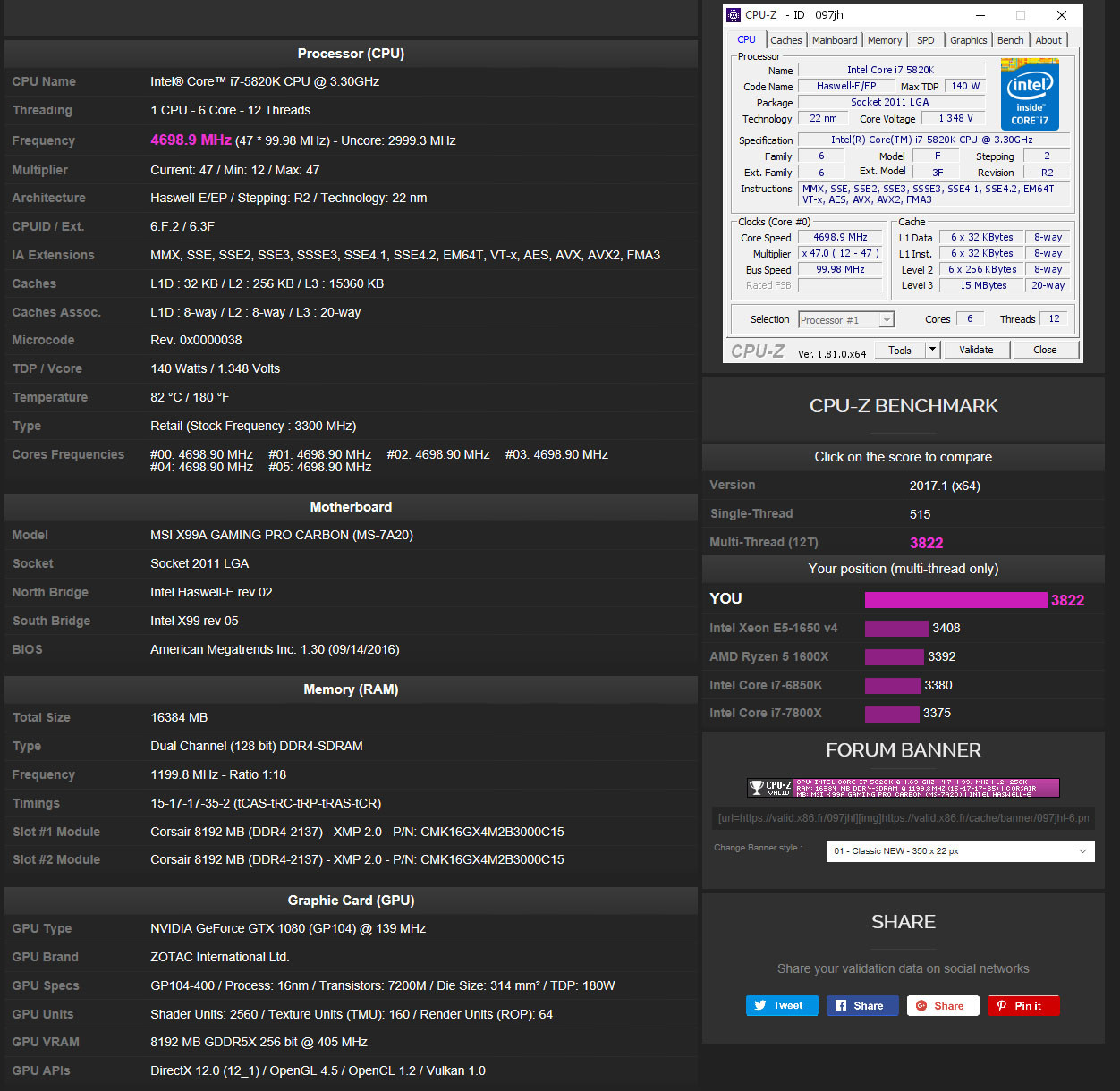Click the benchmark Version 2017.1 (x64) value
This screenshot has width=1120, height=1091.
[945, 486]
